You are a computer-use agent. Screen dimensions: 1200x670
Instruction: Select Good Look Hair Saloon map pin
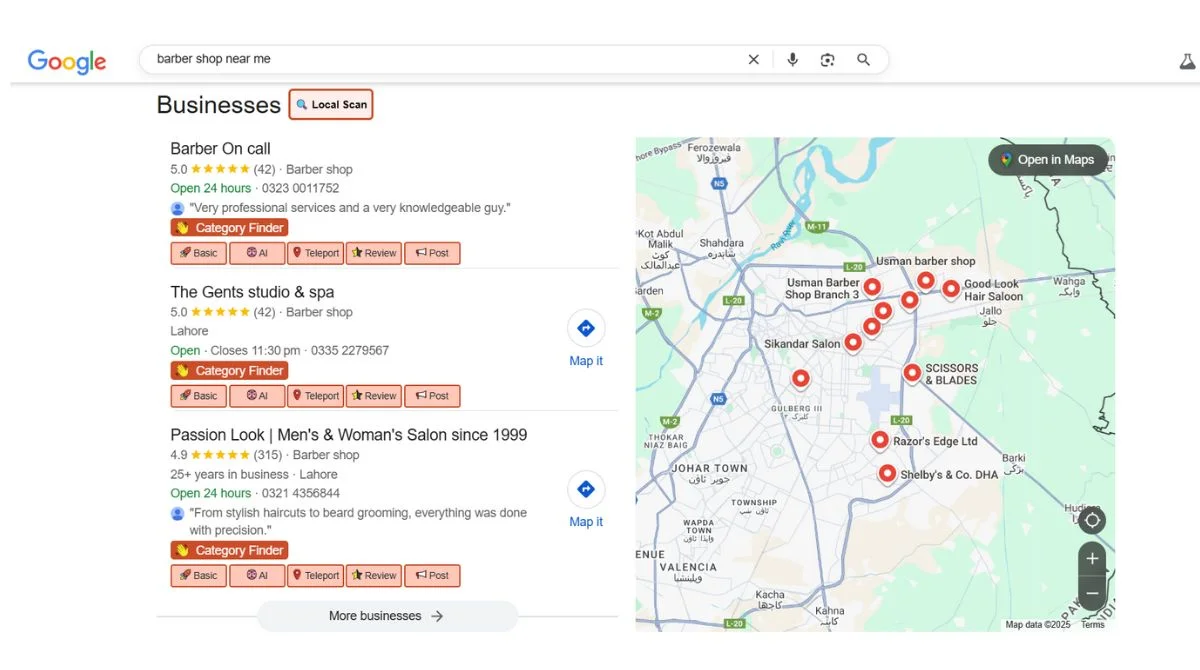[950, 289]
